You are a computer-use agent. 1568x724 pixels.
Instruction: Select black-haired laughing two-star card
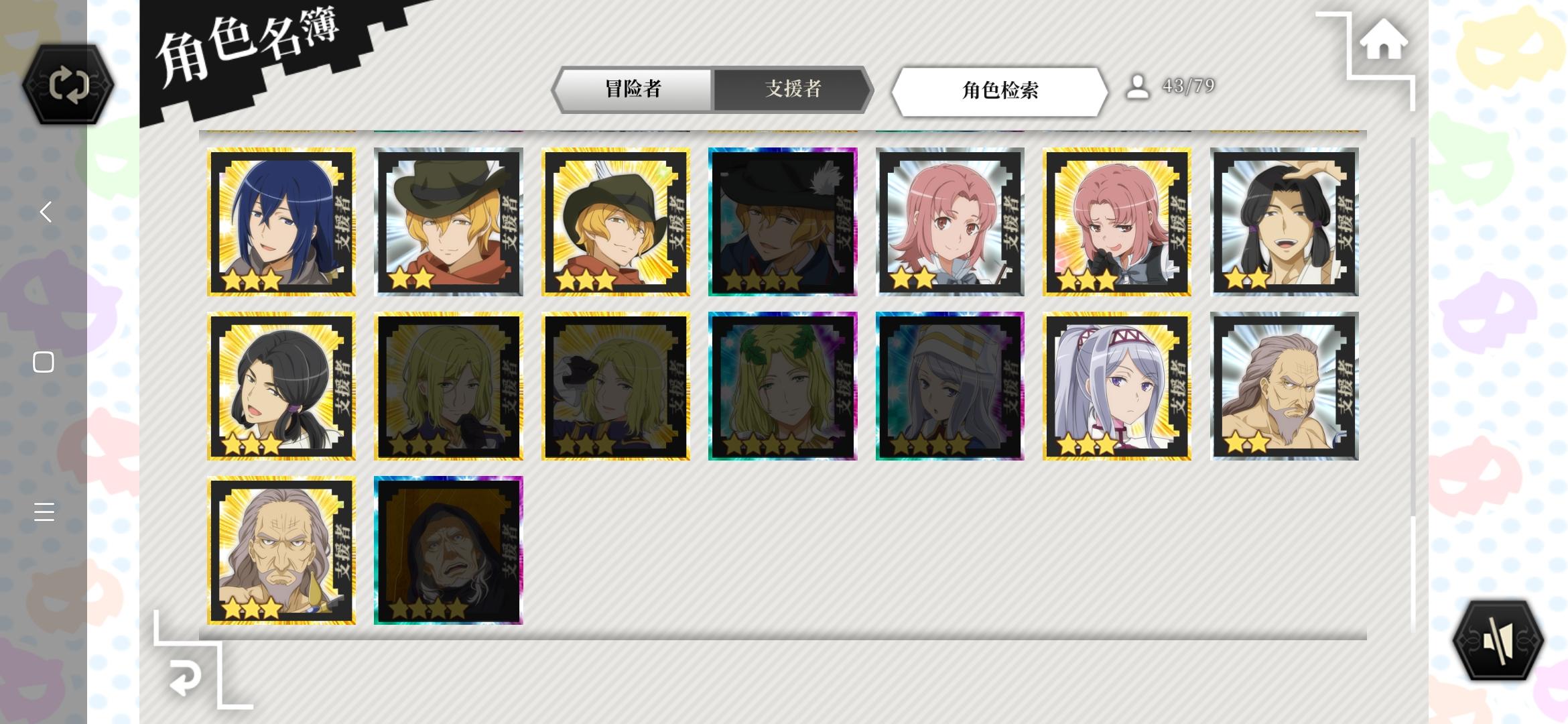1285,222
